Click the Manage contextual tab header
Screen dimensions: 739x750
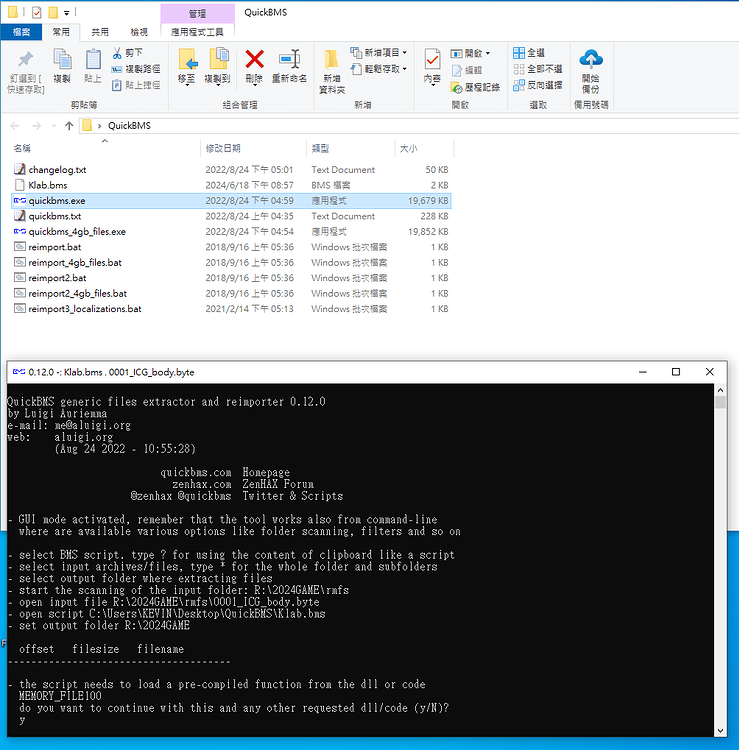click(198, 13)
